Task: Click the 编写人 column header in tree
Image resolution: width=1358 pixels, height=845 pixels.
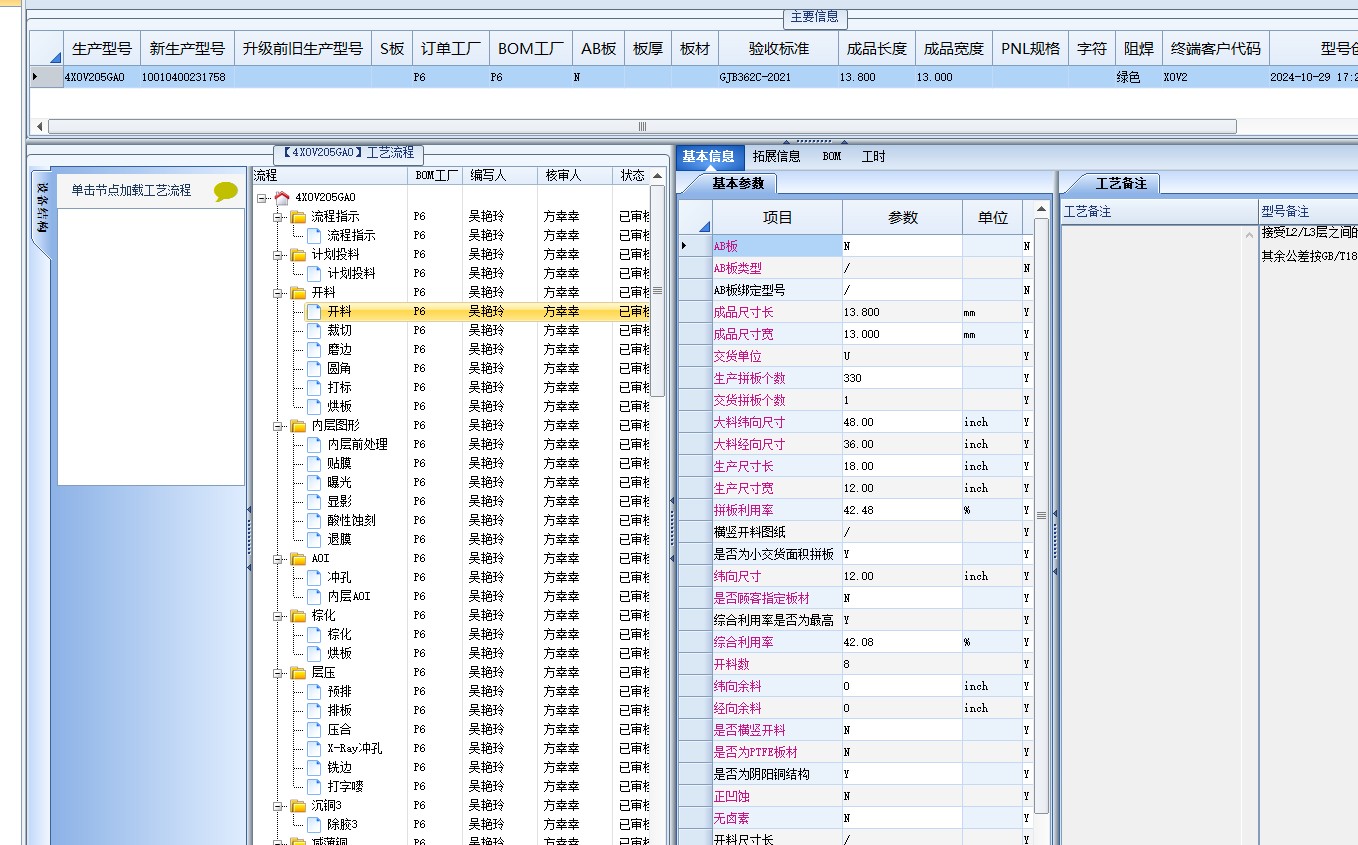Action: [500, 175]
